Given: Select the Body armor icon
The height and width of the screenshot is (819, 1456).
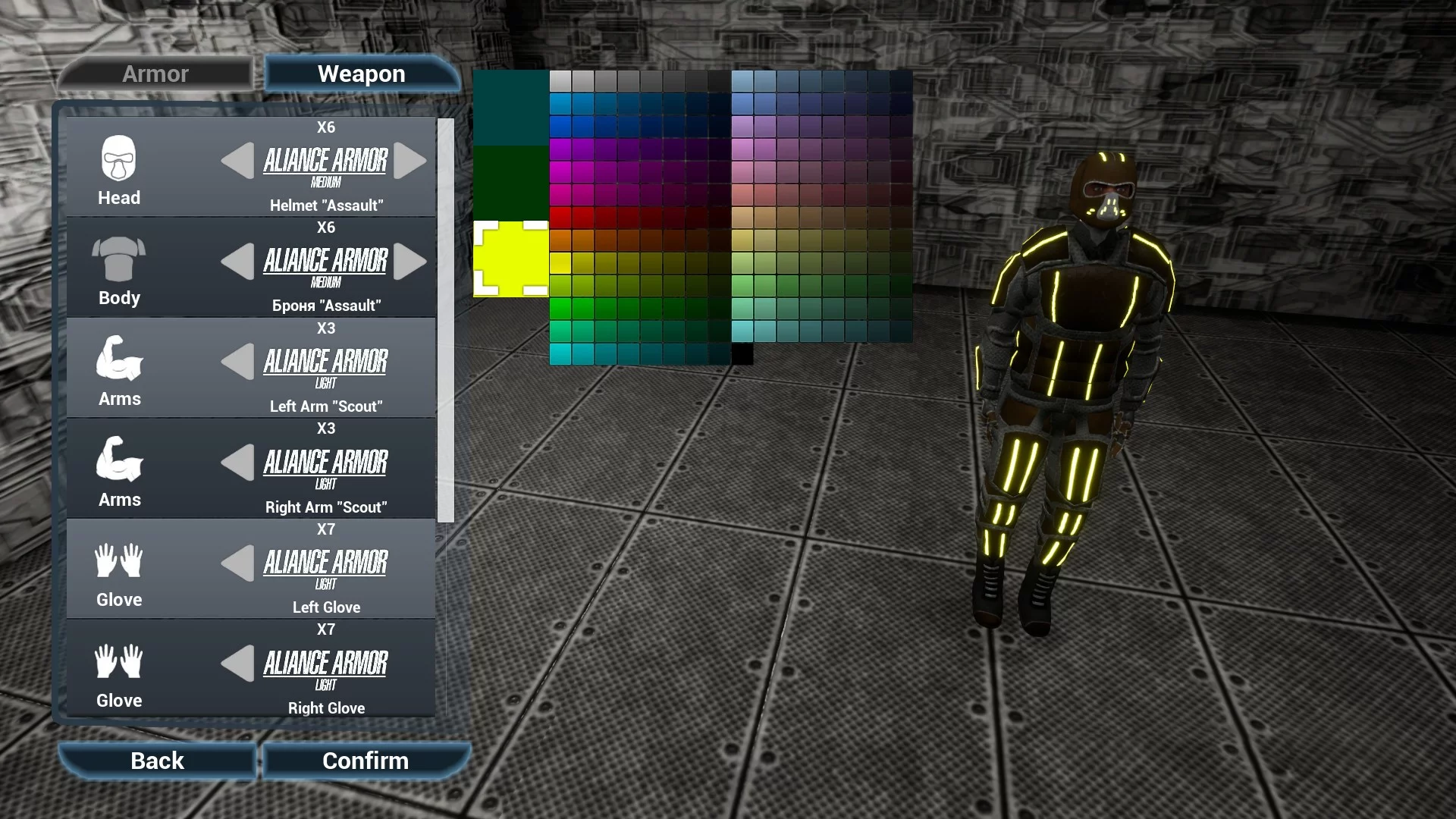Looking at the screenshot, I should pos(119,259).
